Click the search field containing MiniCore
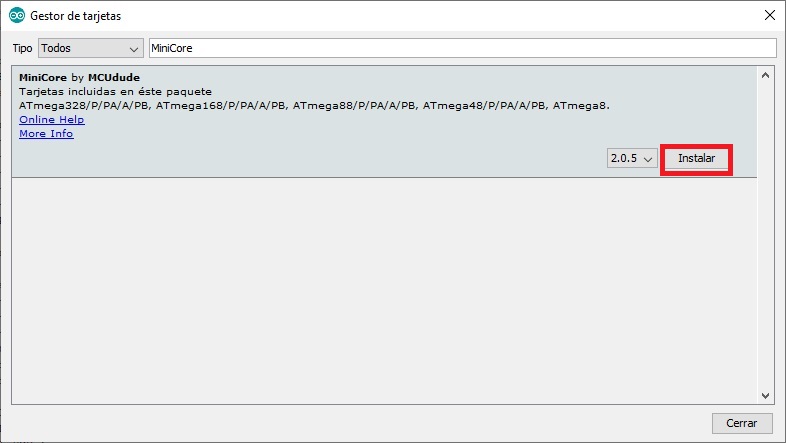Screen dimensions: 786x443 click(x=463, y=48)
